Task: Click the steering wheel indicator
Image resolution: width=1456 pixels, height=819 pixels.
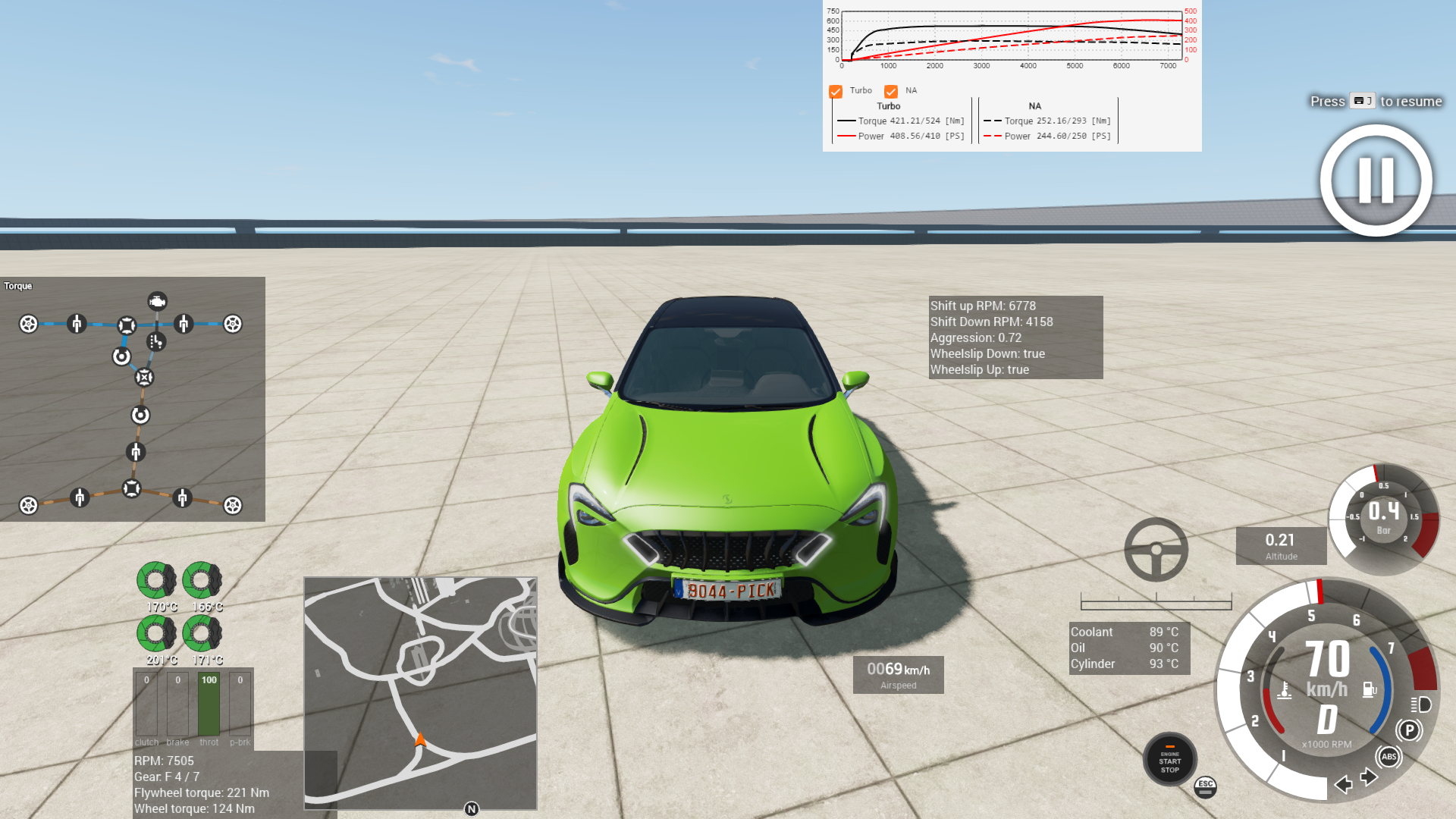Action: 1156,550
